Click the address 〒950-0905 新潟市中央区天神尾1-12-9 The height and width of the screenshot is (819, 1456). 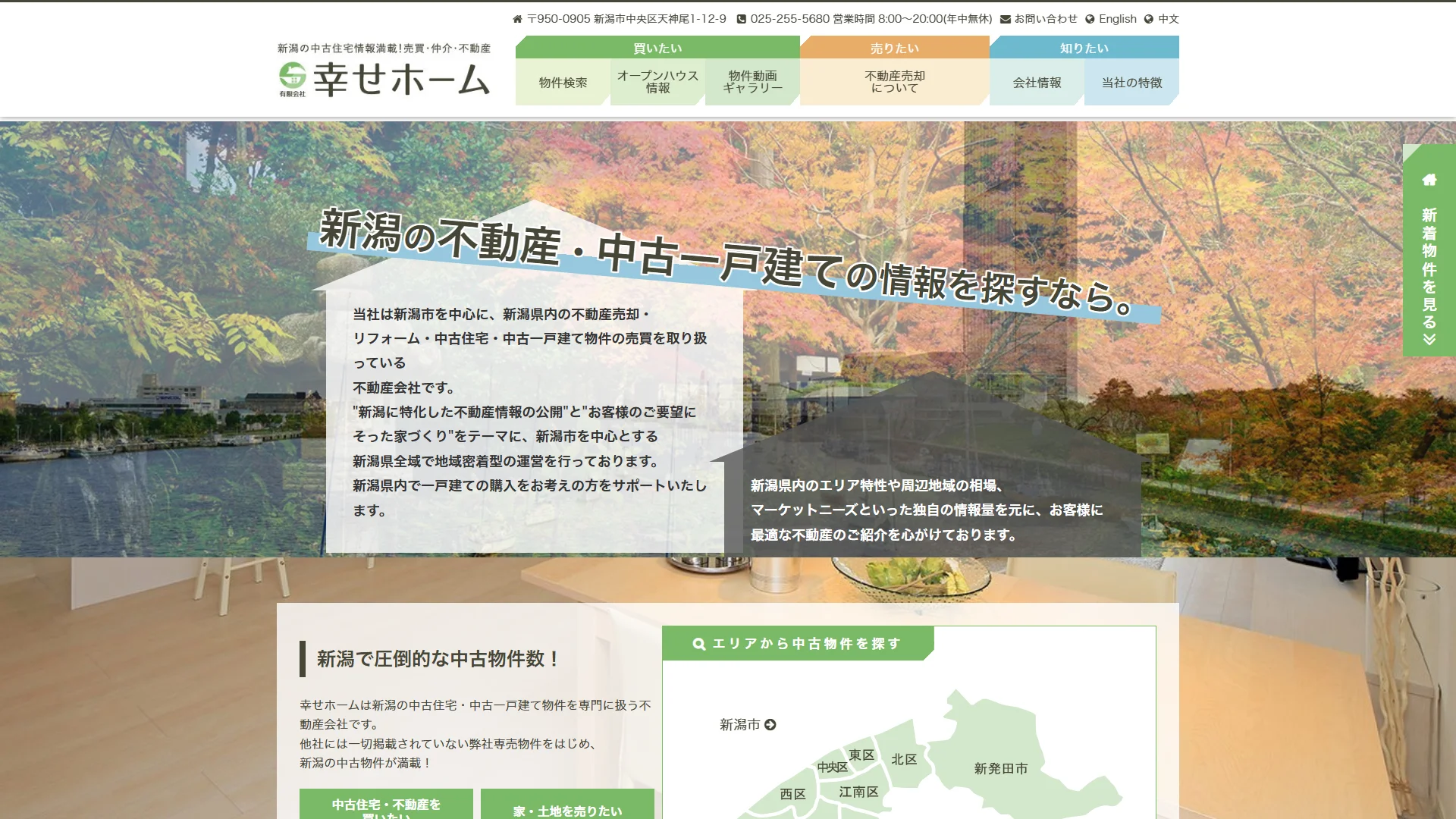[626, 19]
